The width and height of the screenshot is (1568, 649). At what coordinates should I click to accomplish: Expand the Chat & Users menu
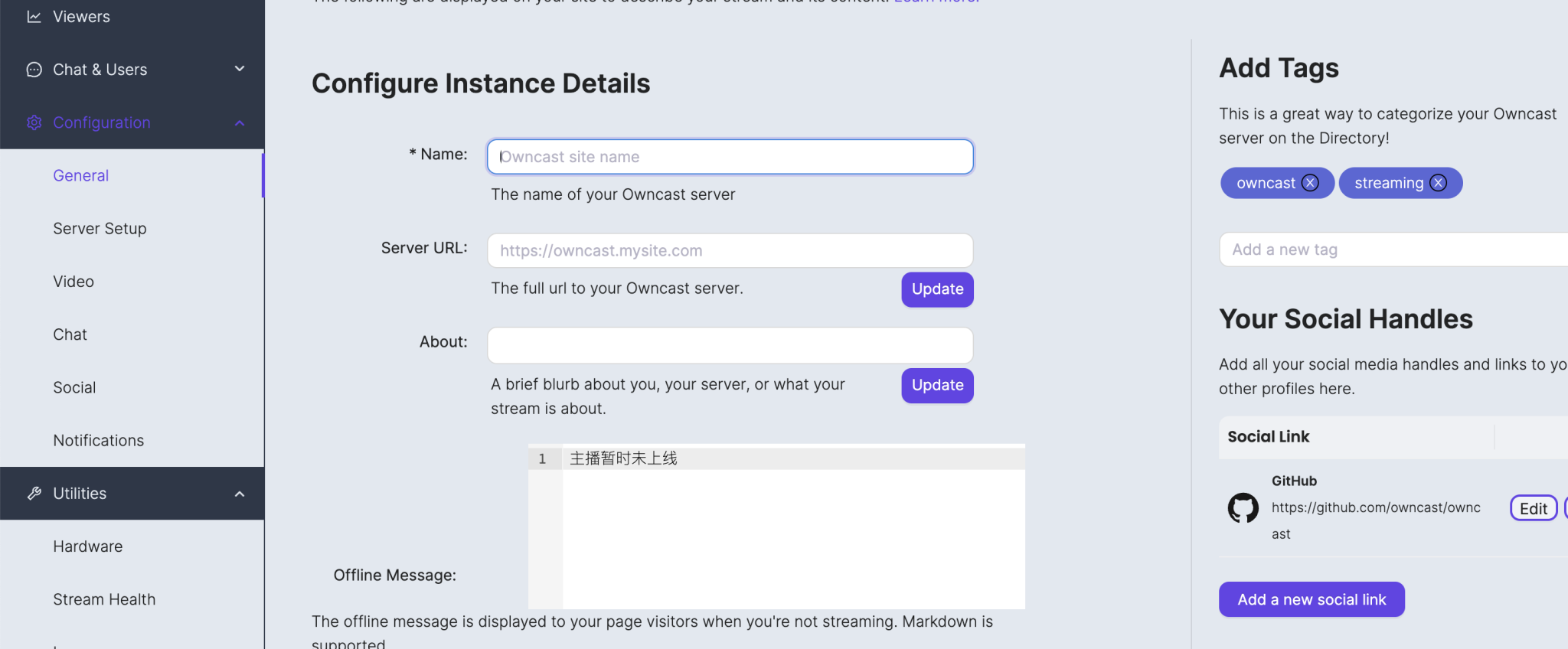pyautogui.click(x=240, y=70)
